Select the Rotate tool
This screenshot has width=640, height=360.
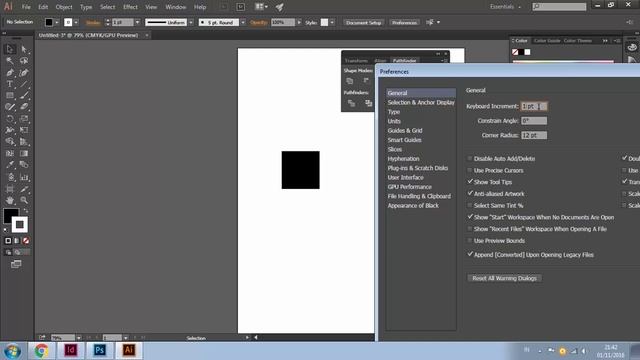pos(10,119)
